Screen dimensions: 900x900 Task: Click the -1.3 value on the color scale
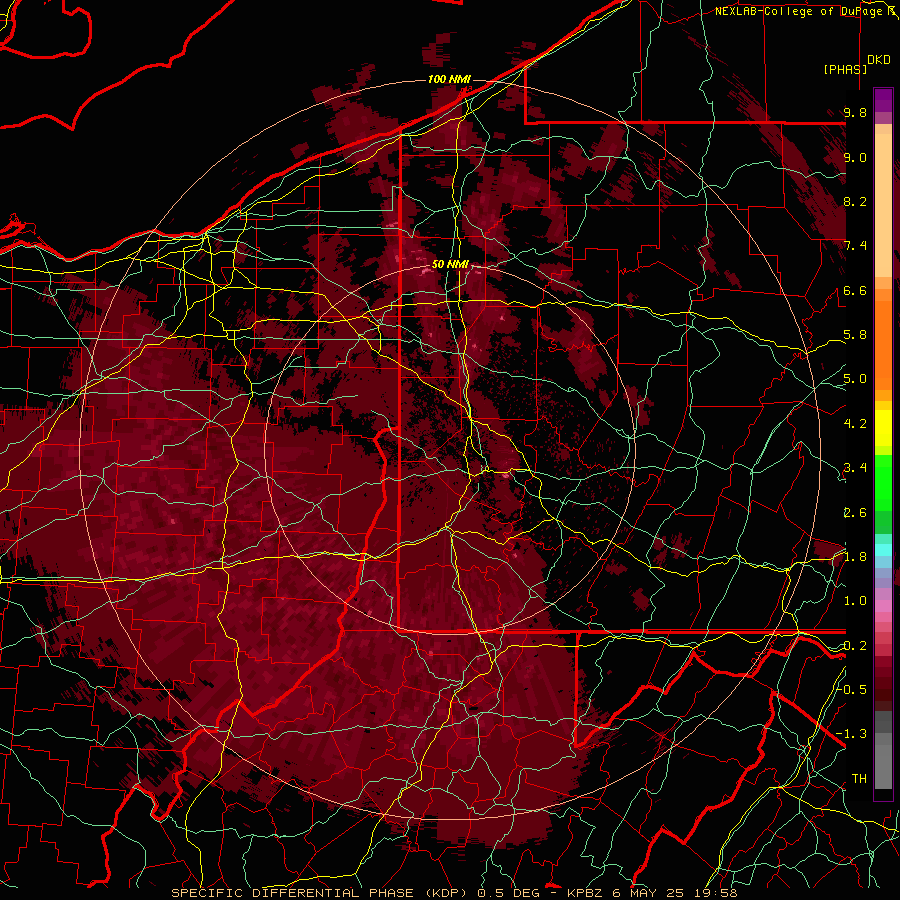852,734
